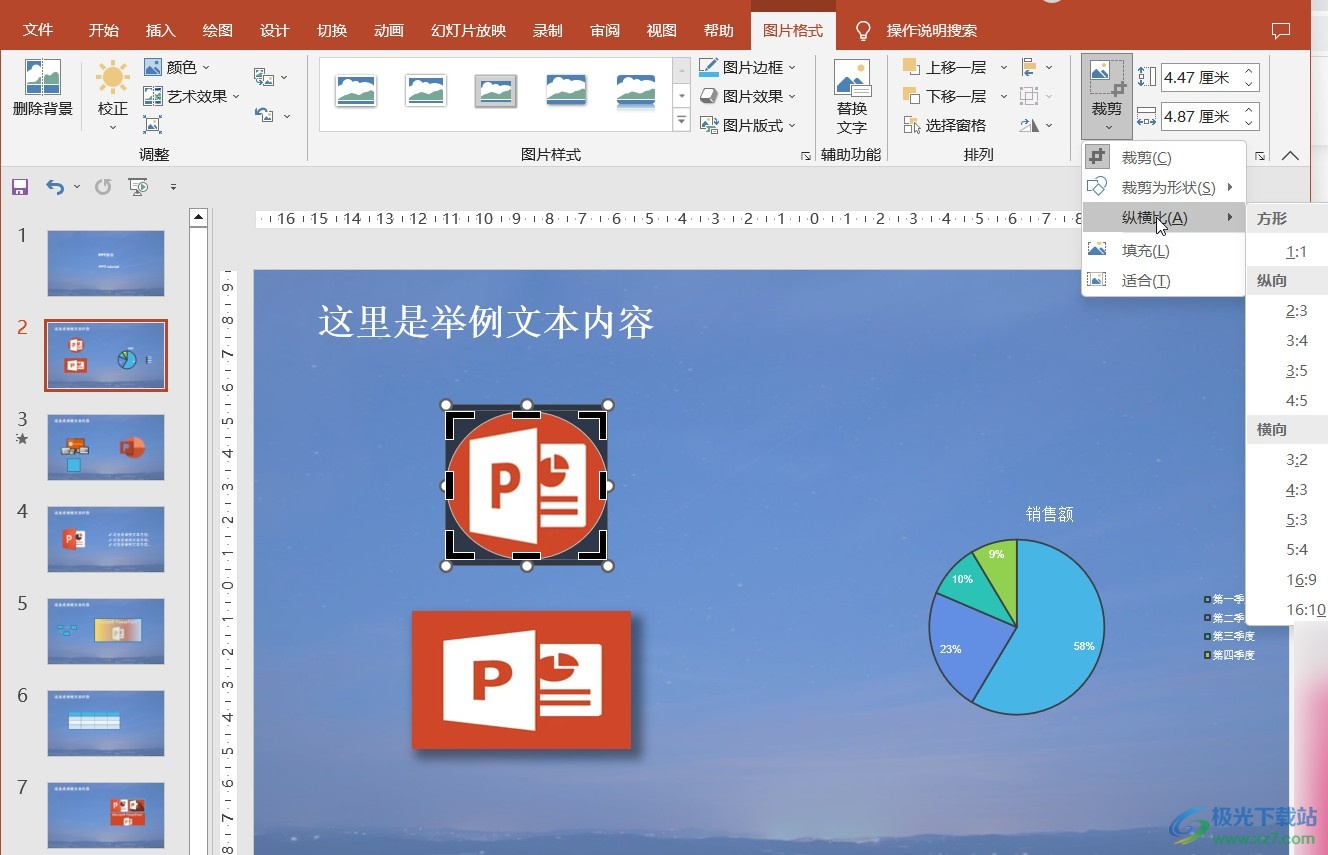Collapse the ribbon with the chevron
The width and height of the screenshot is (1328, 855).
[x=1291, y=155]
